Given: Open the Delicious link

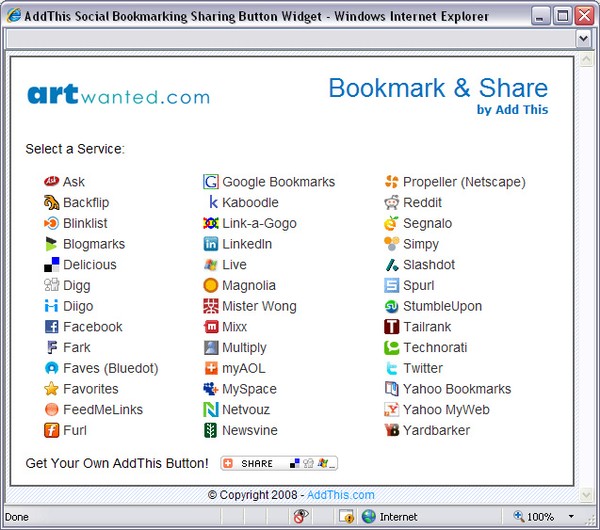Looking at the screenshot, I should click(90, 264).
